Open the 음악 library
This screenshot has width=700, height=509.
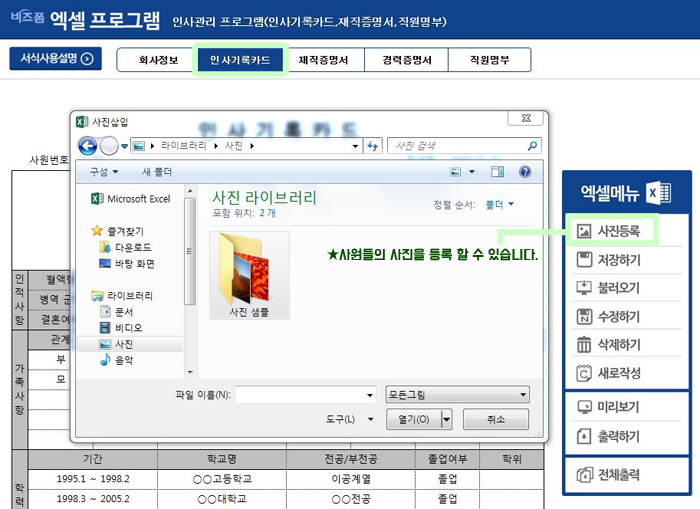pyautogui.click(x=117, y=360)
